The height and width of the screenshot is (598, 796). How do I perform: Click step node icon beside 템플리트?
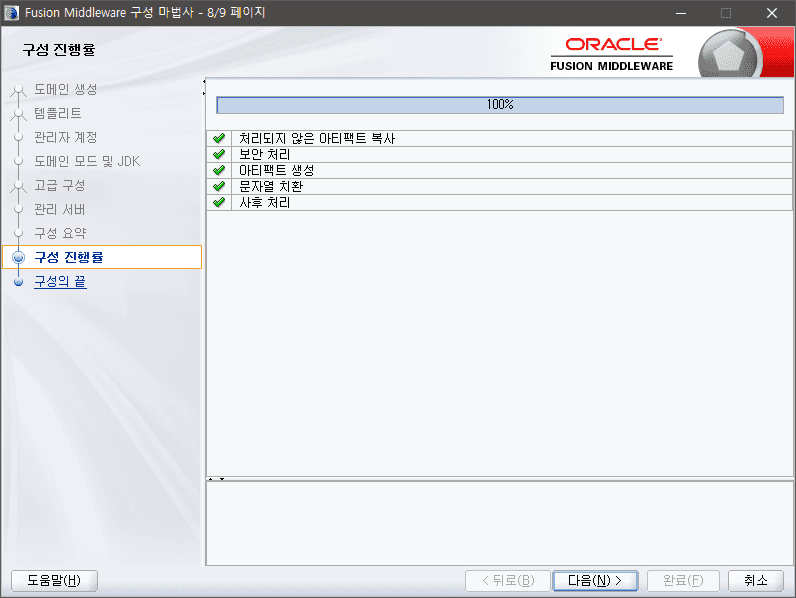click(x=19, y=114)
